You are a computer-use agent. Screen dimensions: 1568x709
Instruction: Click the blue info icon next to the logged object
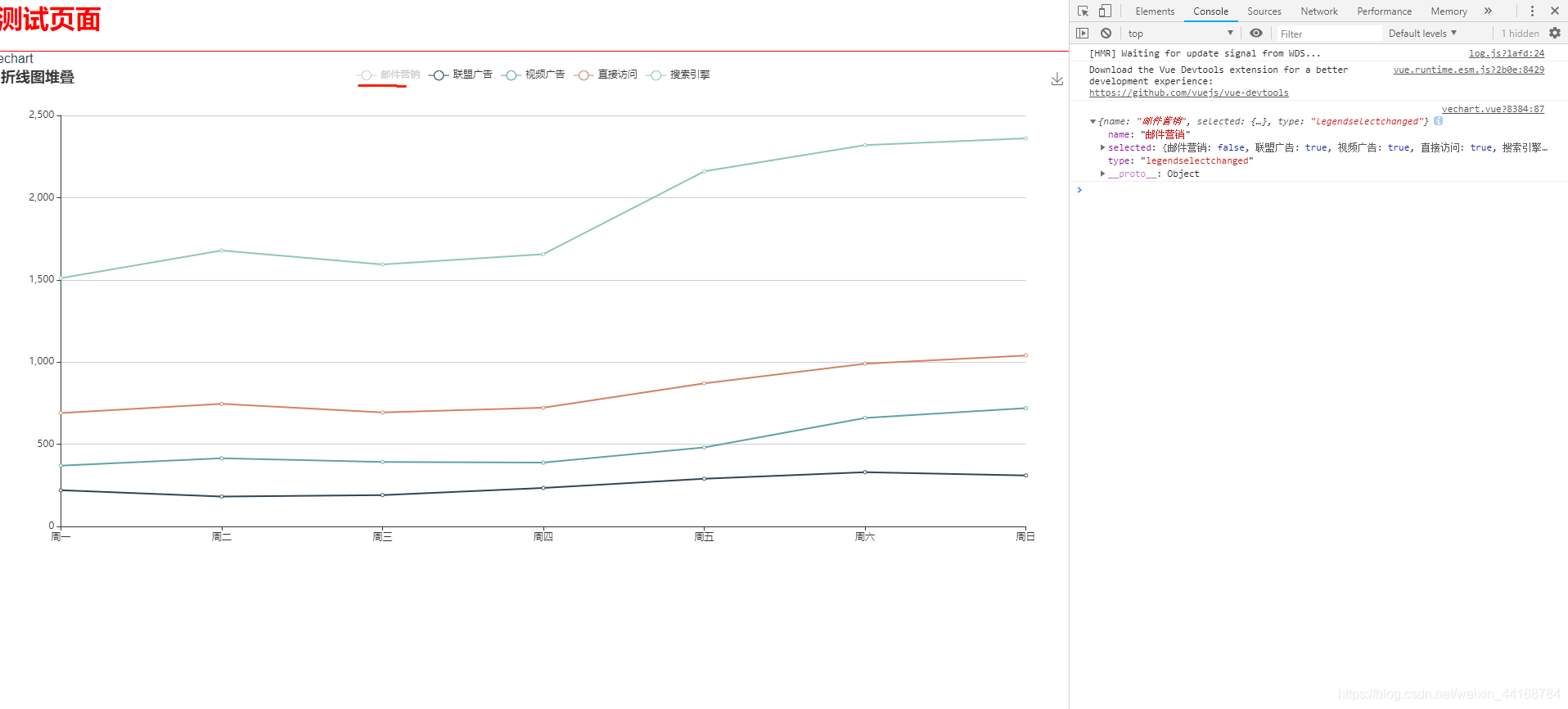tap(1438, 121)
